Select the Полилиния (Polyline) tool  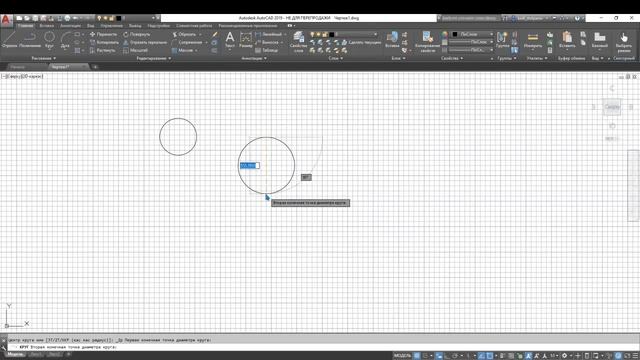[30, 40]
